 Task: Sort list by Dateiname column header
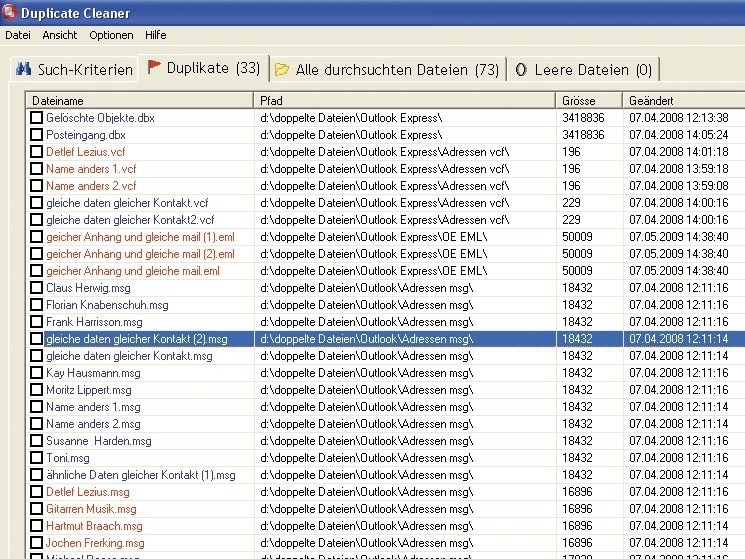click(x=140, y=101)
